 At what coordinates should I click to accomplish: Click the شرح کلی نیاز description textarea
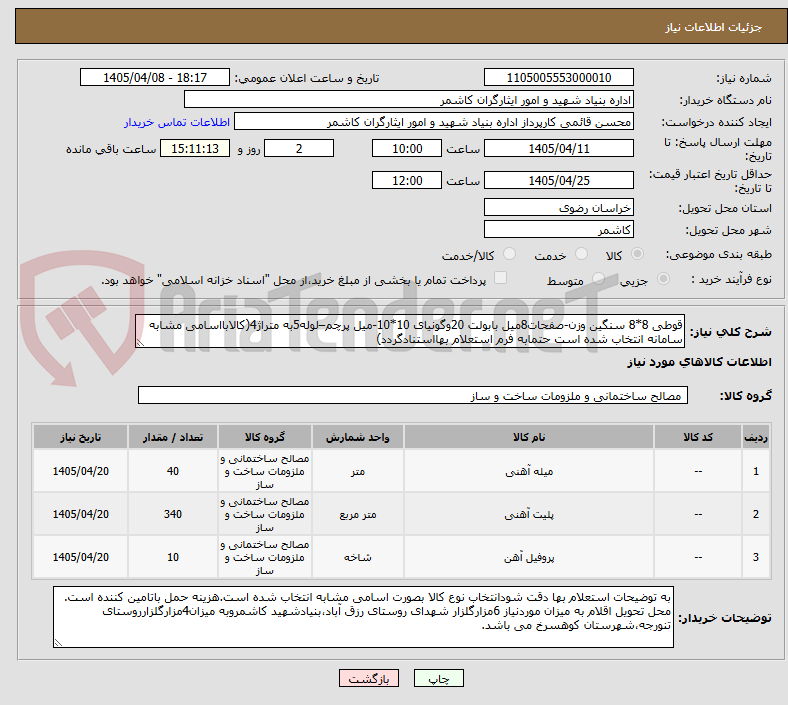410,331
